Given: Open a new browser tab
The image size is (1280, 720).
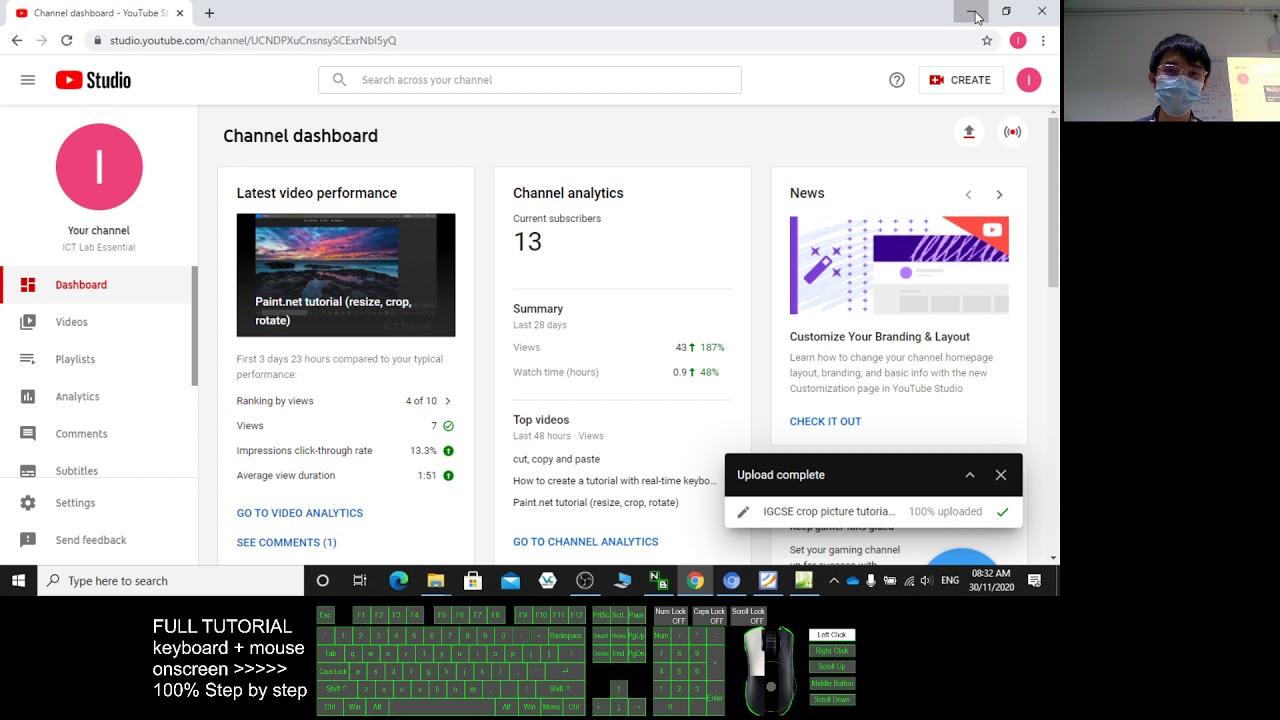Looking at the screenshot, I should tap(209, 13).
